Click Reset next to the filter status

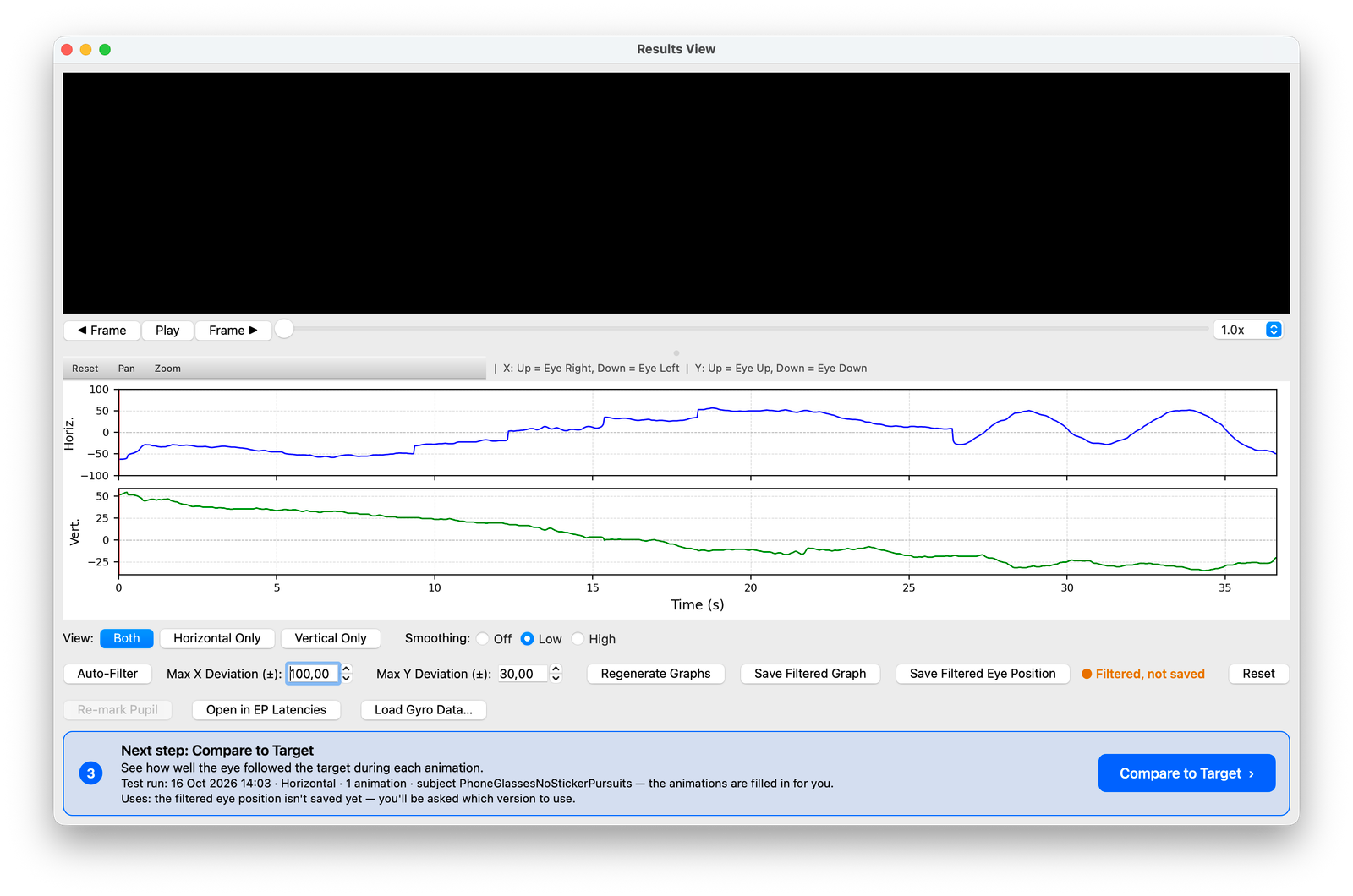coord(1258,674)
